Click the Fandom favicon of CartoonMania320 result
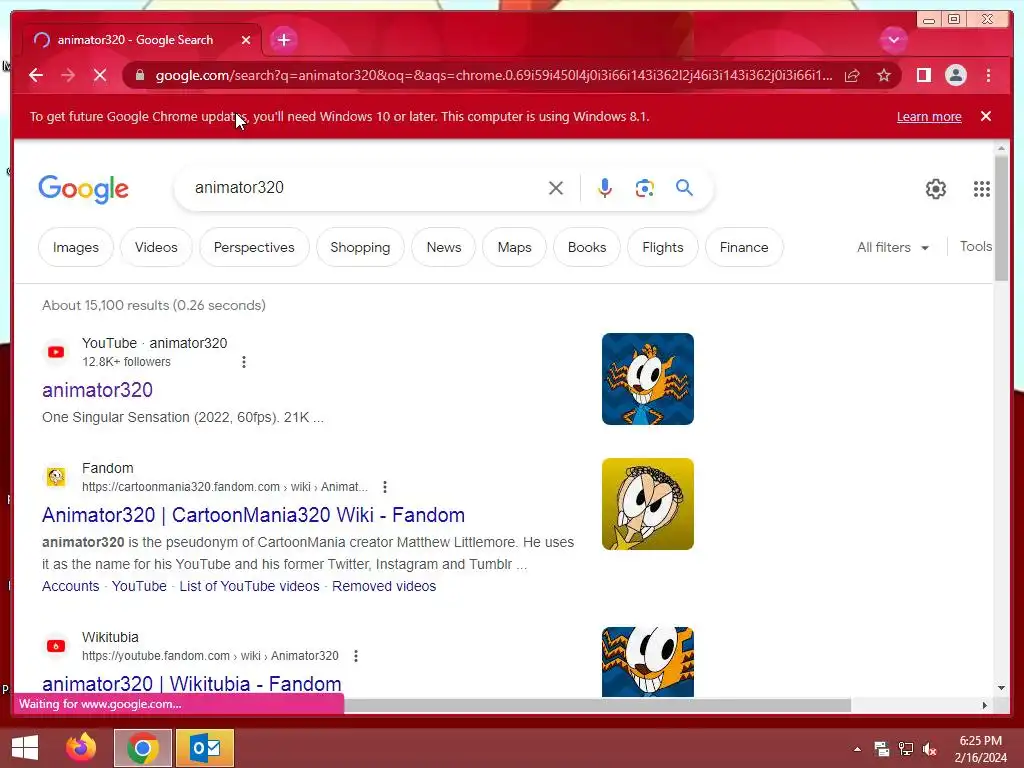This screenshot has height=768, width=1024. click(x=56, y=477)
